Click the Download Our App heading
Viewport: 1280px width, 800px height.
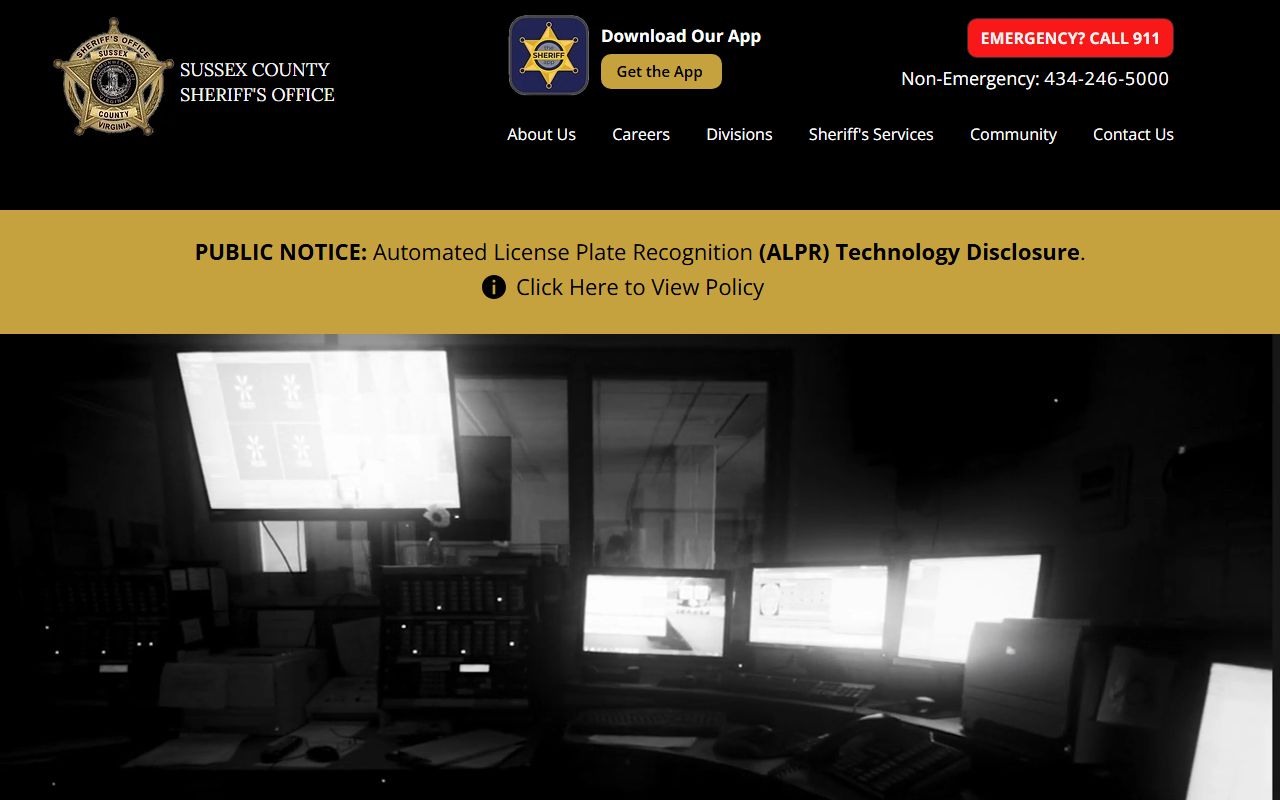[x=681, y=36]
